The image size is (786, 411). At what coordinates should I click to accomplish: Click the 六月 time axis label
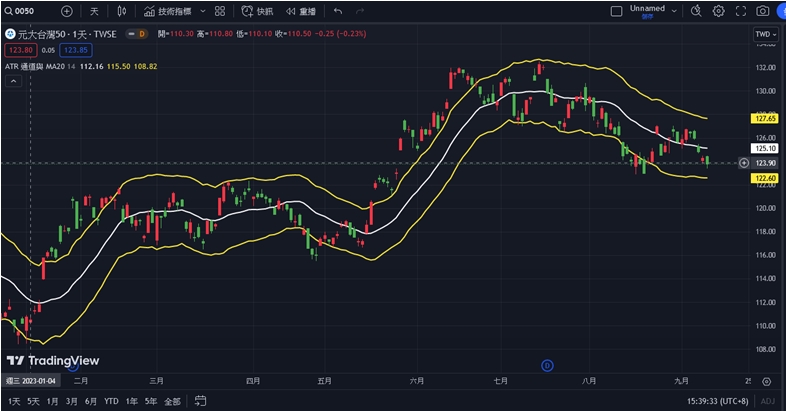417,381
